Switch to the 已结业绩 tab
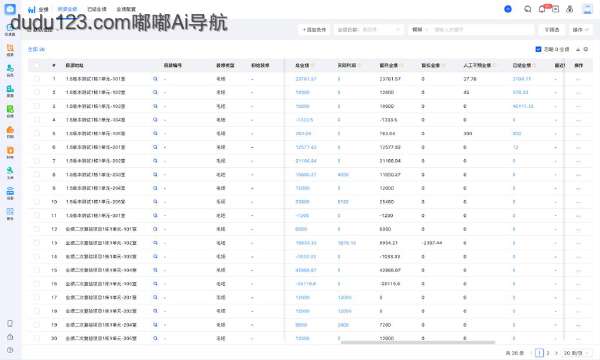The height and width of the screenshot is (360, 600). 97,9
